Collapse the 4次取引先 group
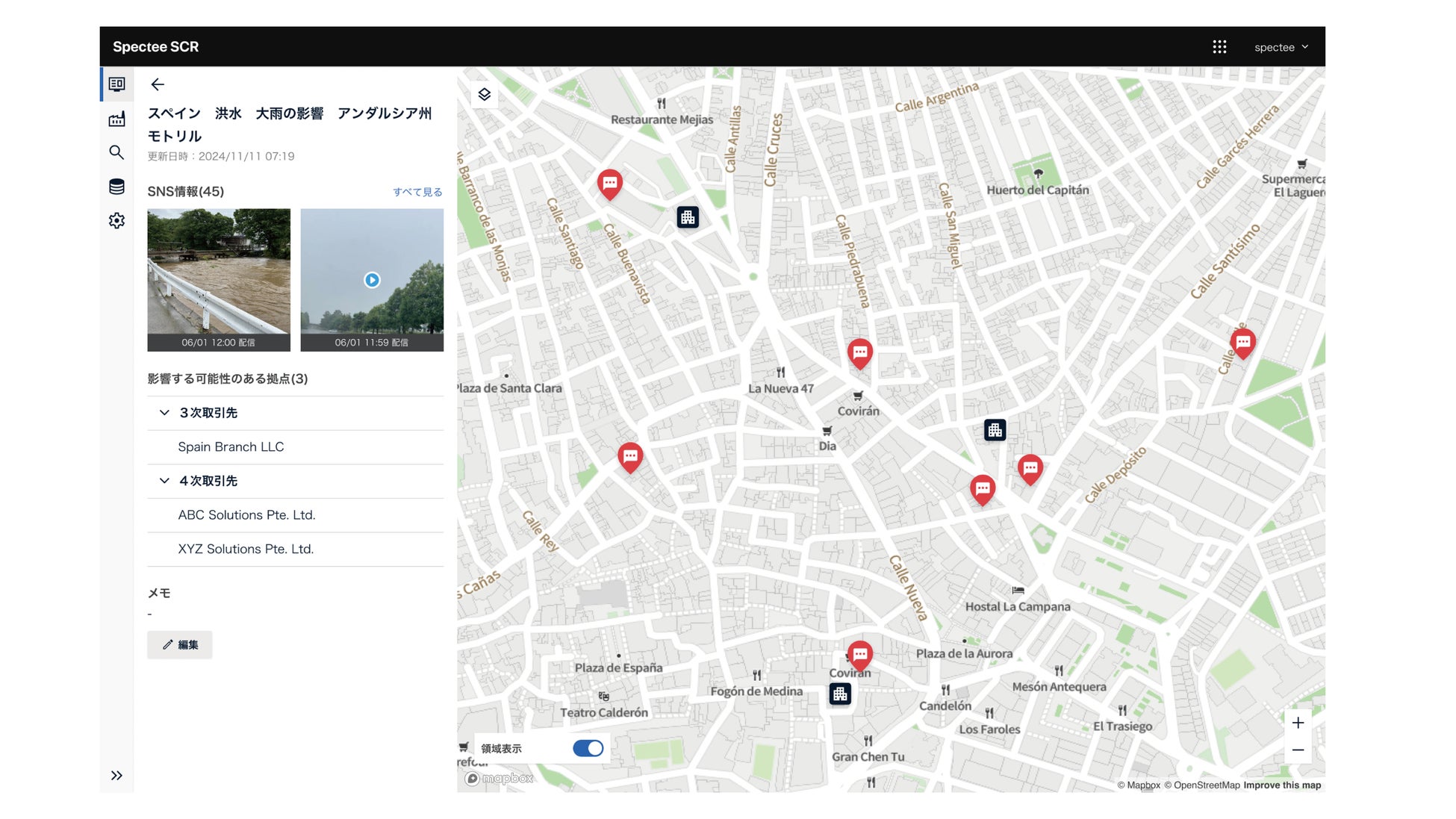 164,481
